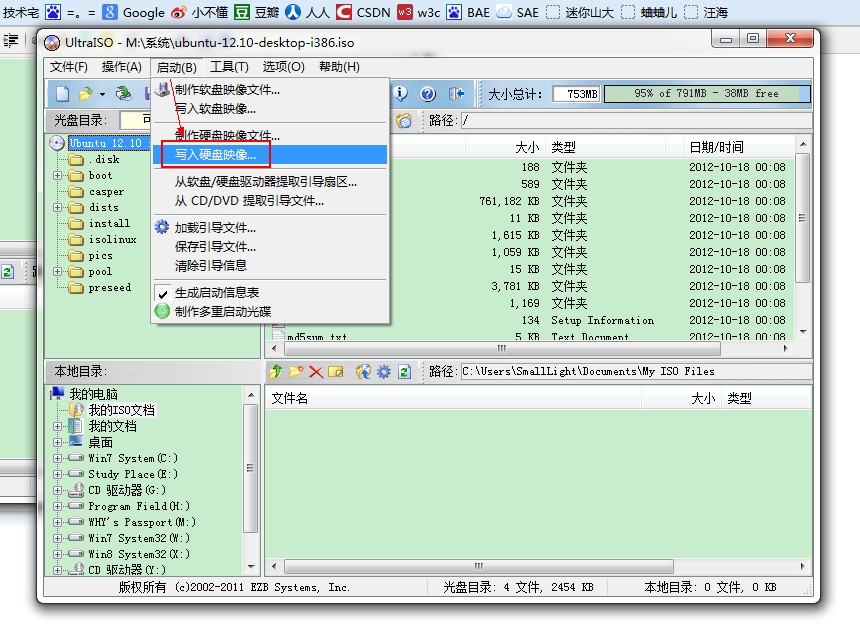Click Setup Information file type row
The width and height of the screenshot is (860, 624).
[602, 320]
